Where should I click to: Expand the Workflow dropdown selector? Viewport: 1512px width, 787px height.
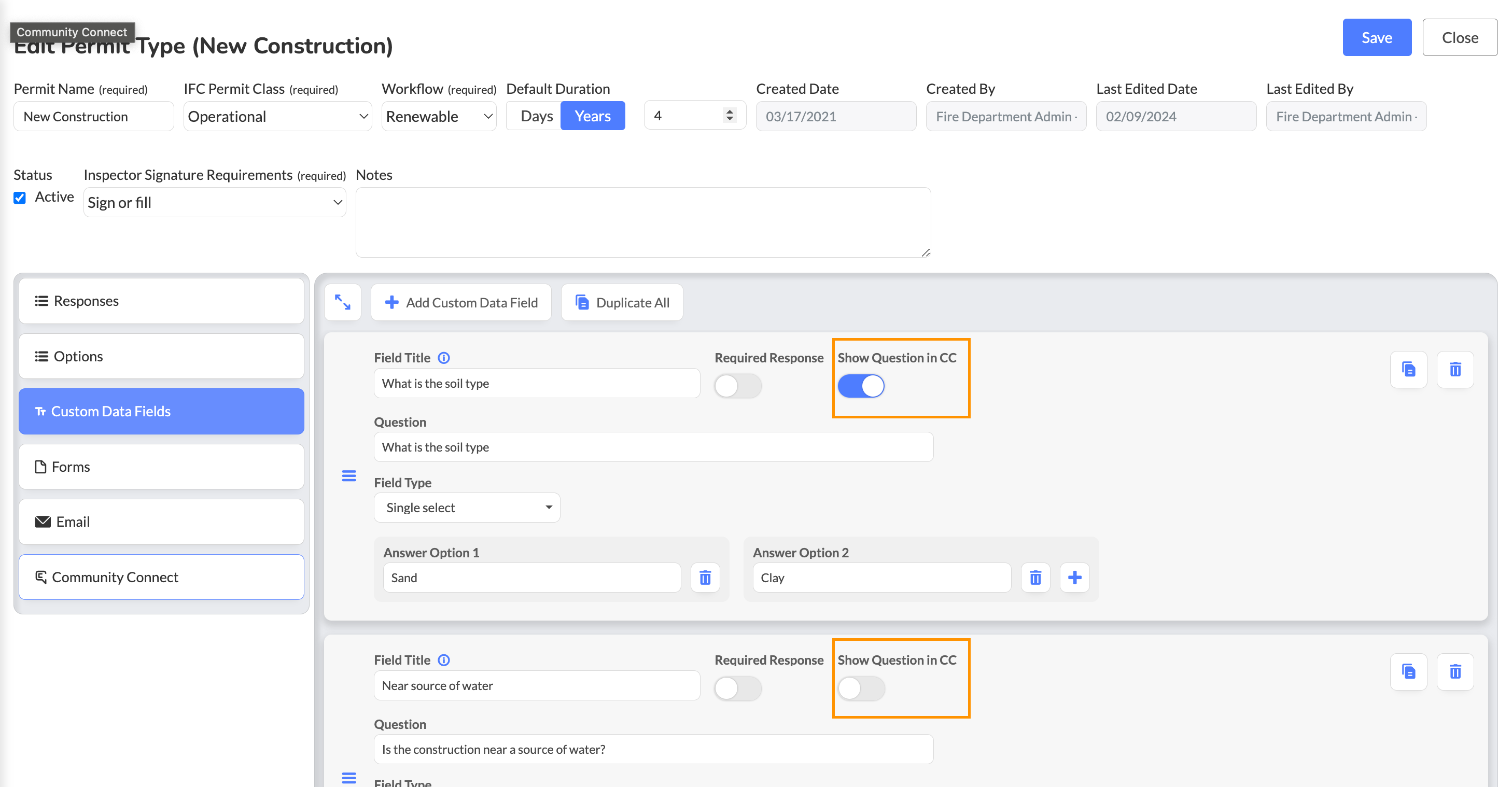coord(438,116)
